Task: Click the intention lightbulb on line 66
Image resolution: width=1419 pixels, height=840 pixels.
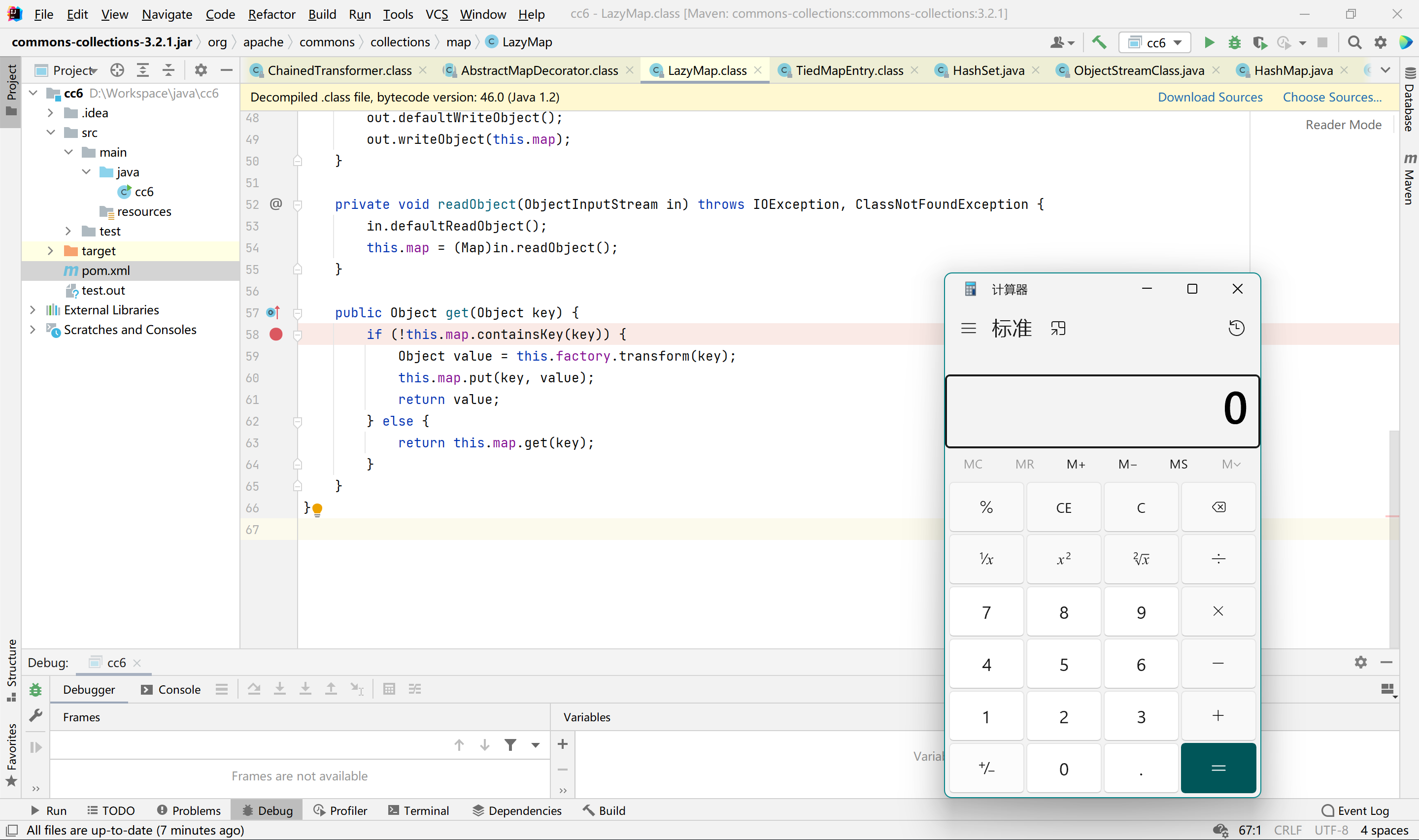Action: [317, 509]
